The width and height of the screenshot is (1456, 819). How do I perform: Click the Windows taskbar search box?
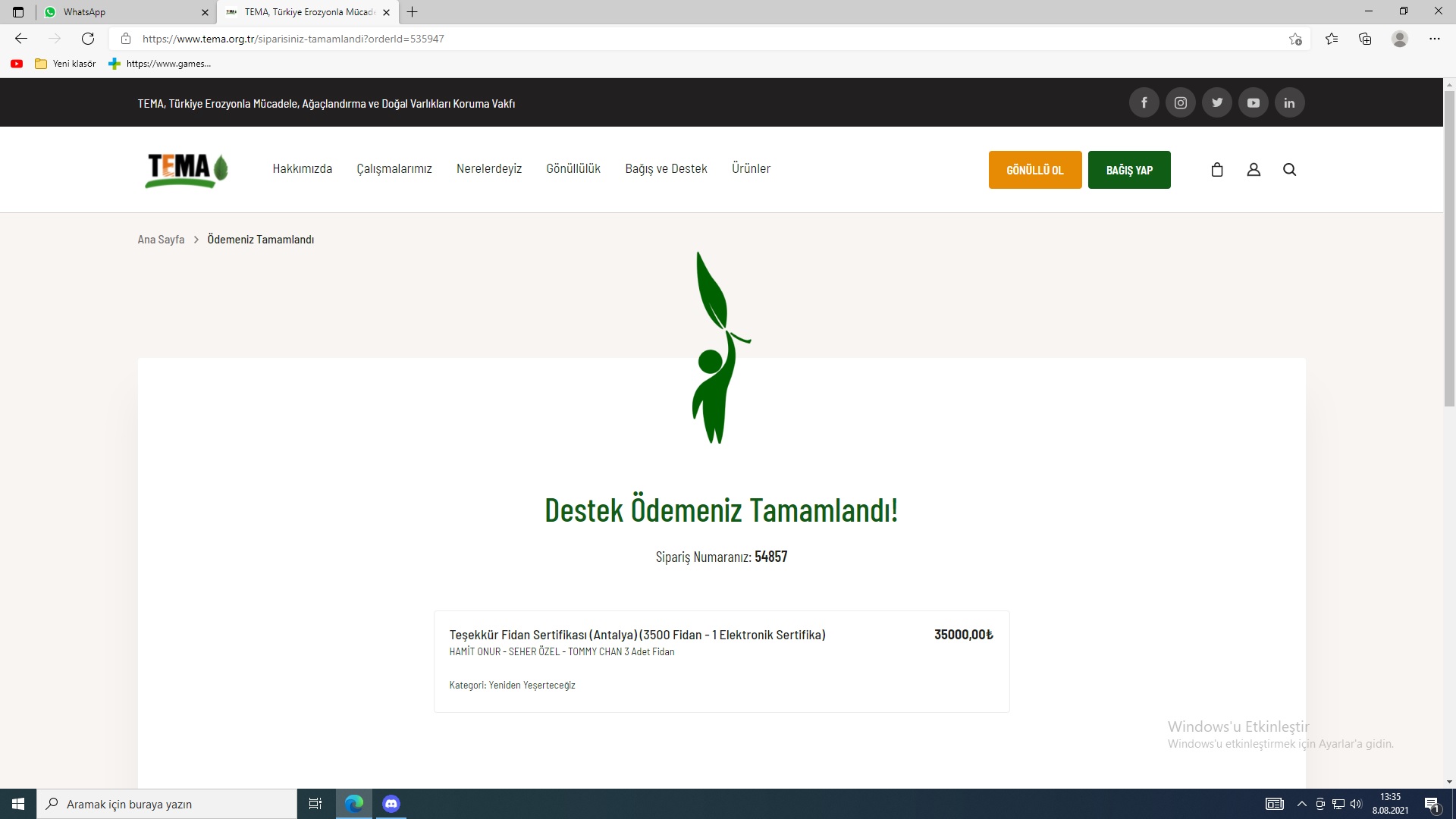[167, 804]
